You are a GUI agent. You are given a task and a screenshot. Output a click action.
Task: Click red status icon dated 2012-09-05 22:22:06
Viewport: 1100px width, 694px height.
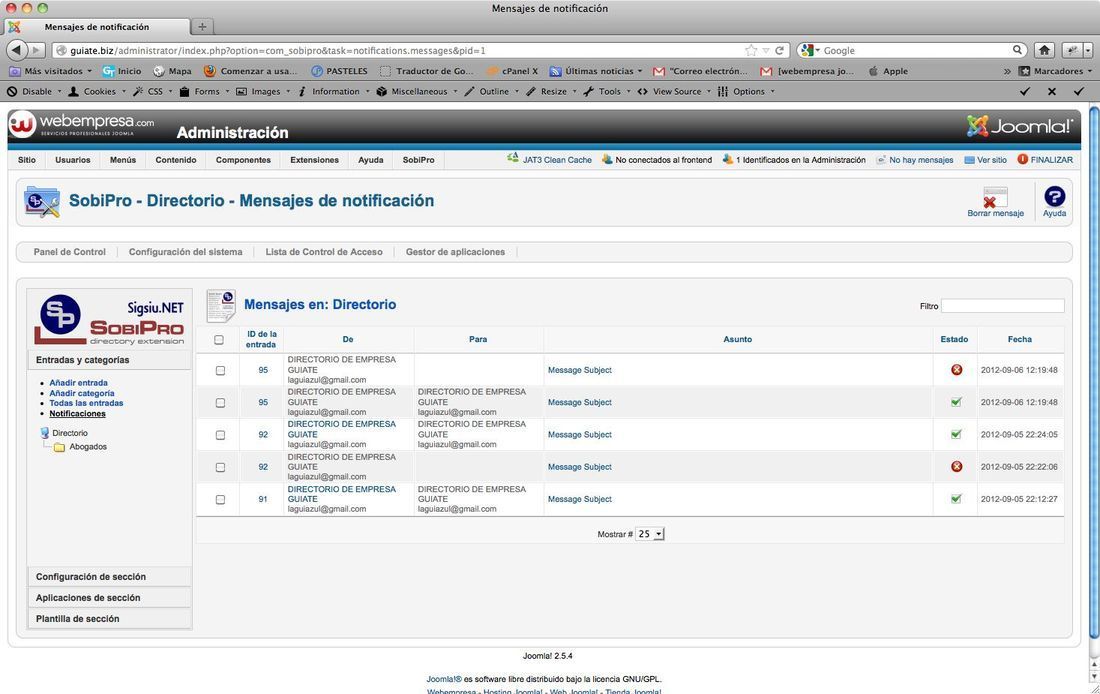[956, 467]
